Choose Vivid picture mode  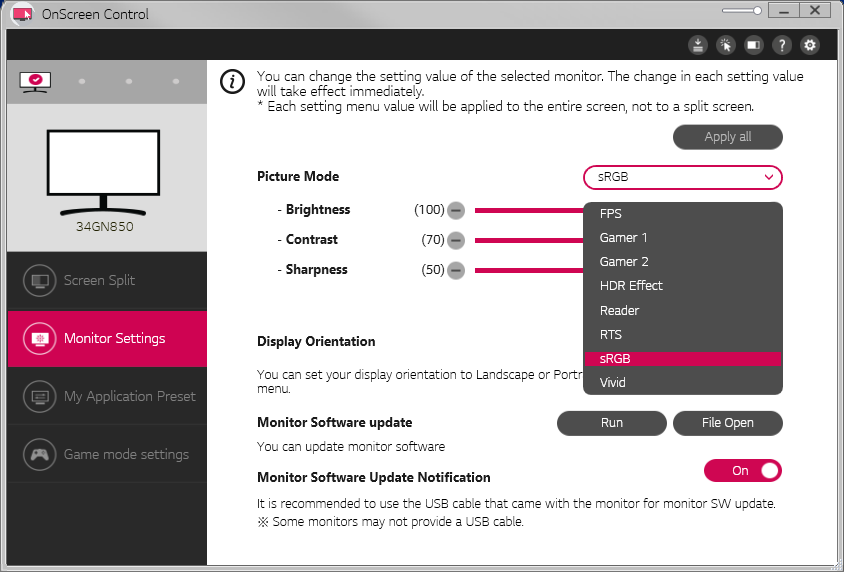(x=683, y=383)
